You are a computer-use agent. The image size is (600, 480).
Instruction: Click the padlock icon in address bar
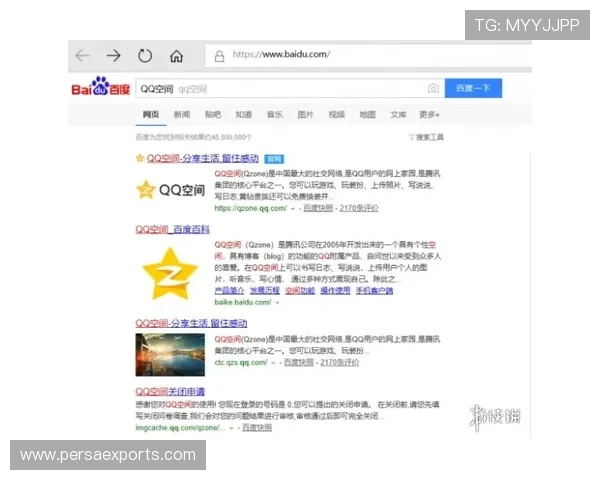click(x=219, y=56)
